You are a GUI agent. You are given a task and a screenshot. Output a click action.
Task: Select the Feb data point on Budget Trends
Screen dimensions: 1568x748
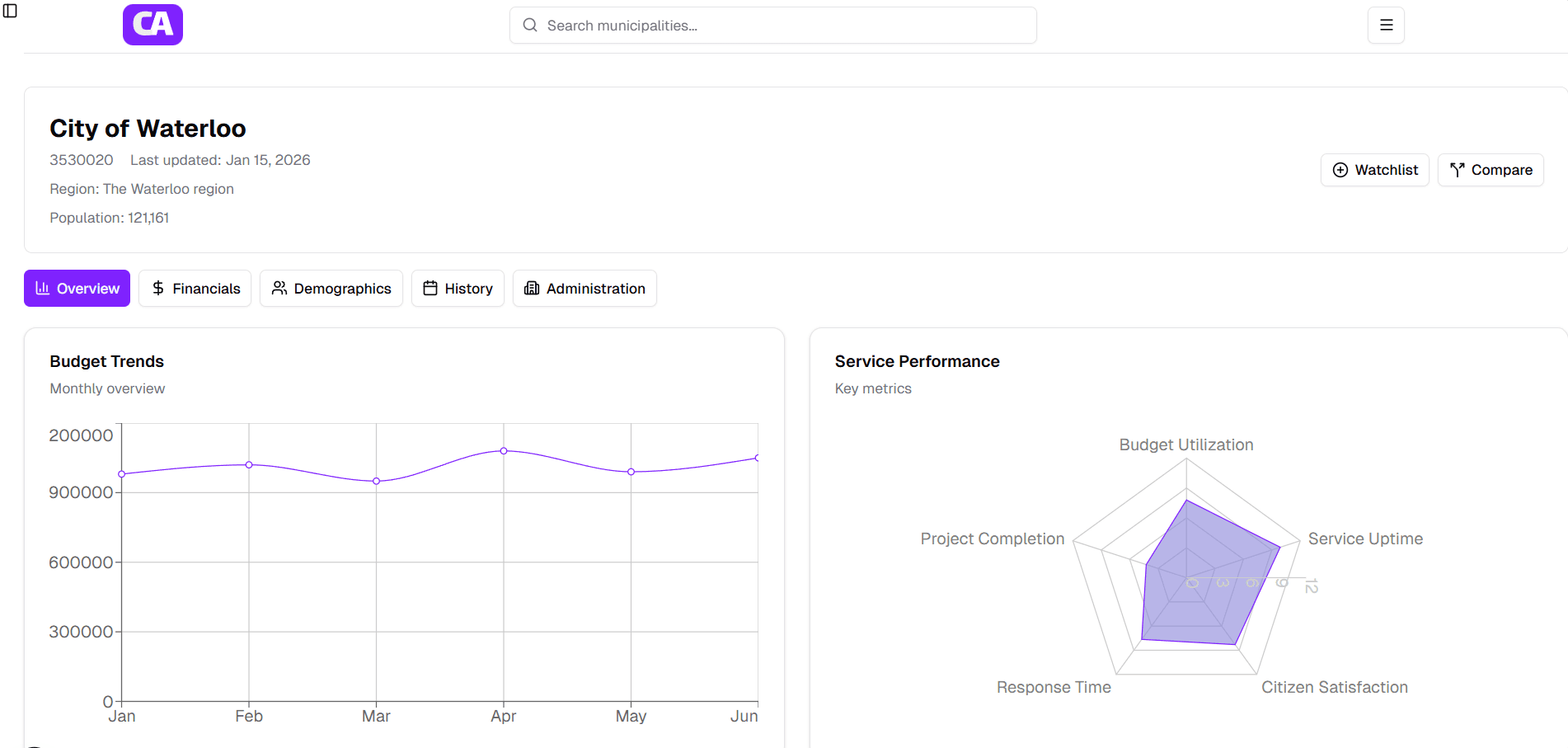coord(249,465)
